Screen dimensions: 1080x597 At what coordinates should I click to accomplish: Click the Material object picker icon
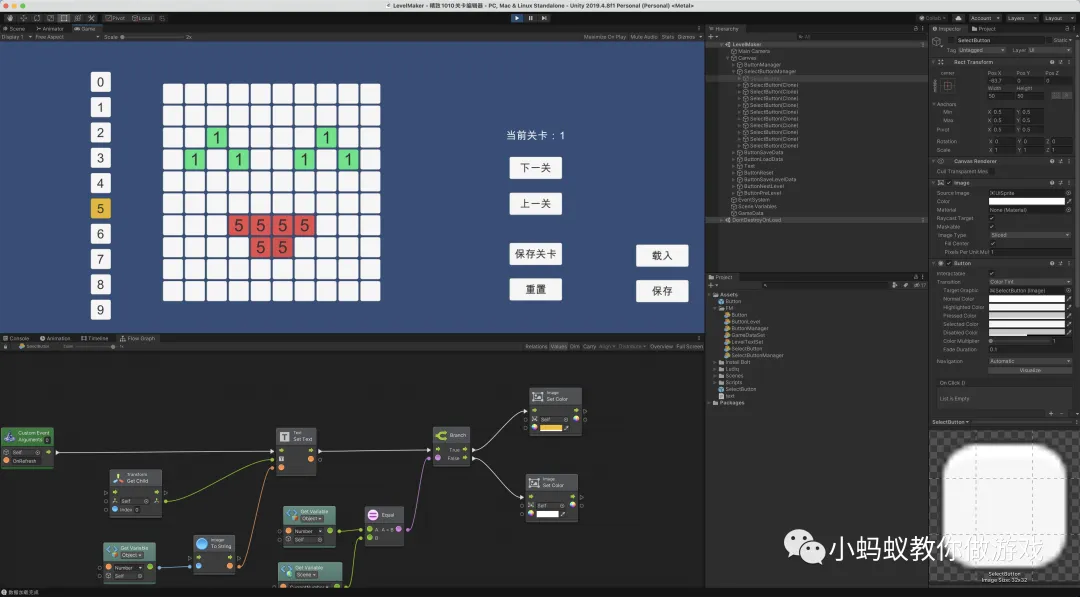point(1068,209)
